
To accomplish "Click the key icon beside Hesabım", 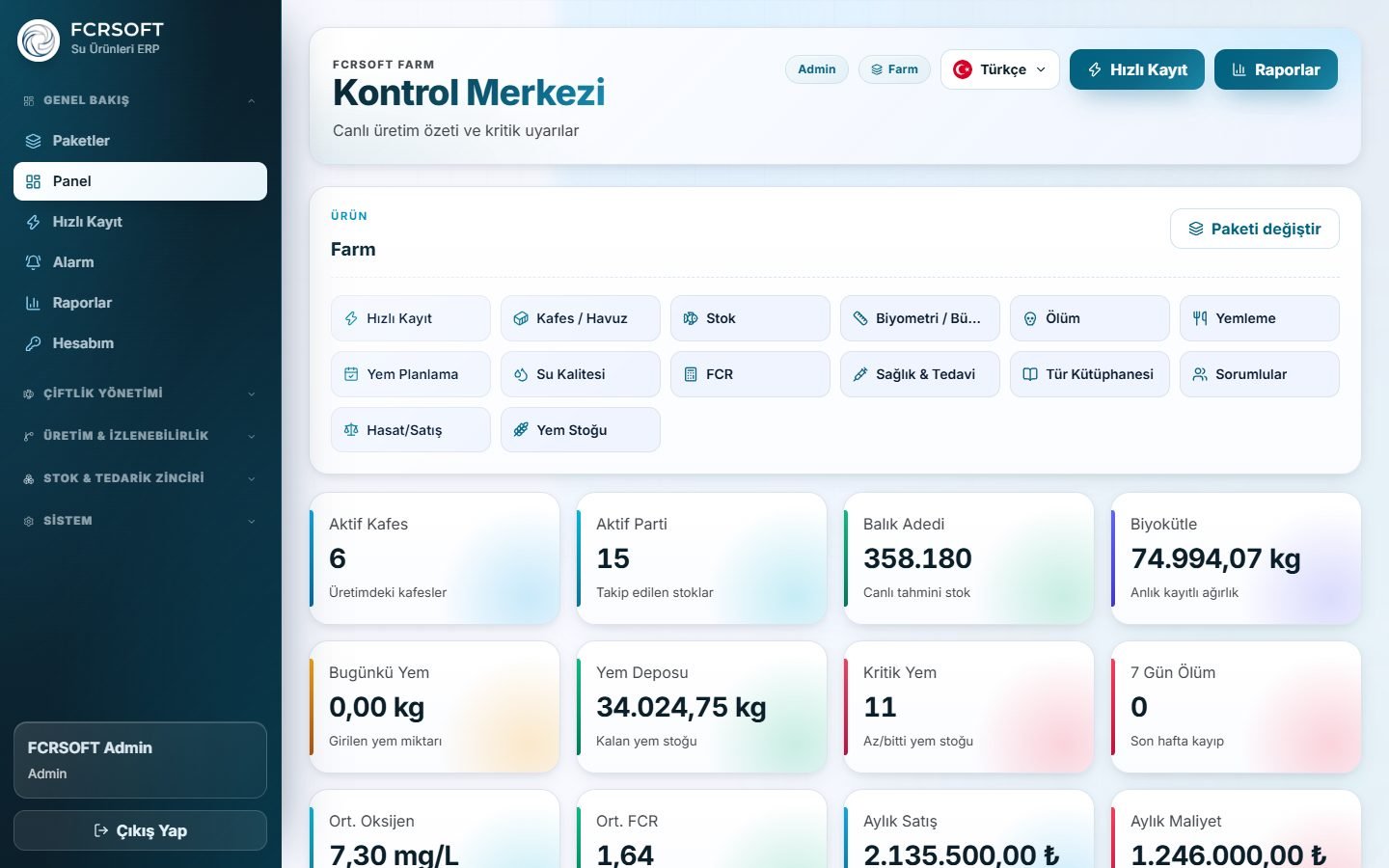I will (x=33, y=343).
